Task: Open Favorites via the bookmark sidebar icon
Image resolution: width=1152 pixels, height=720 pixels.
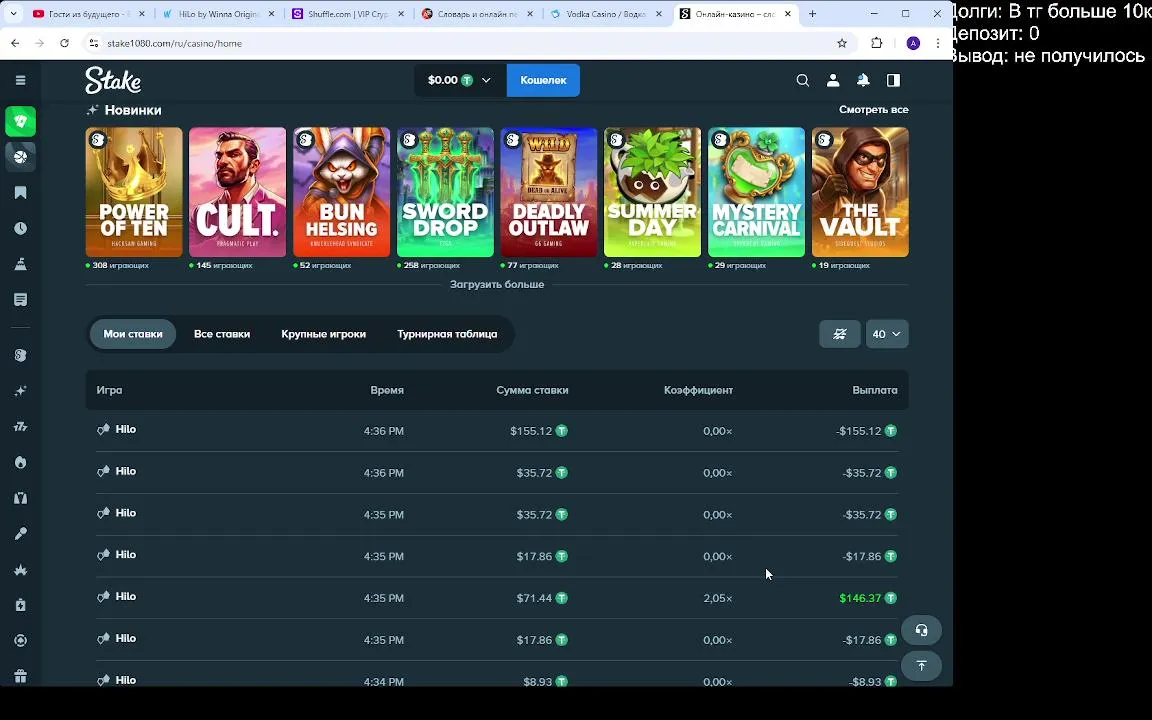Action: pos(21,192)
